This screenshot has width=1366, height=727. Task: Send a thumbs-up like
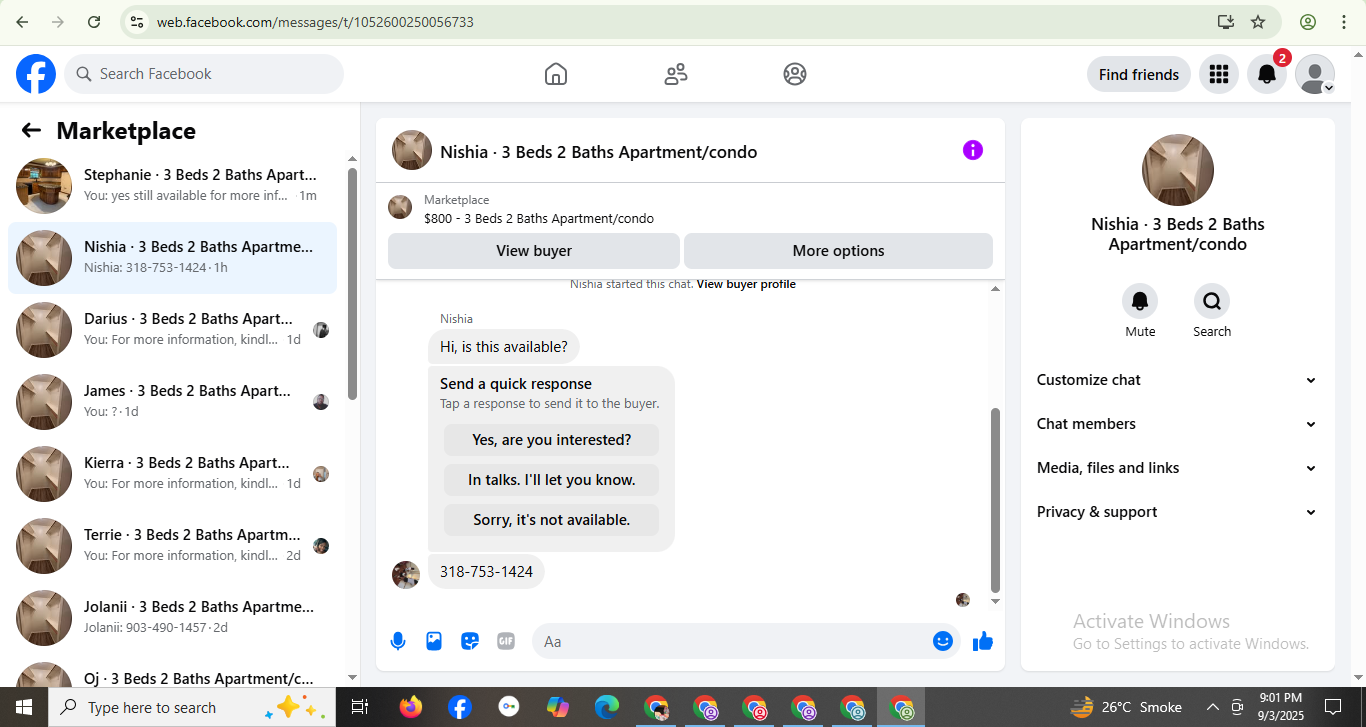coord(983,641)
